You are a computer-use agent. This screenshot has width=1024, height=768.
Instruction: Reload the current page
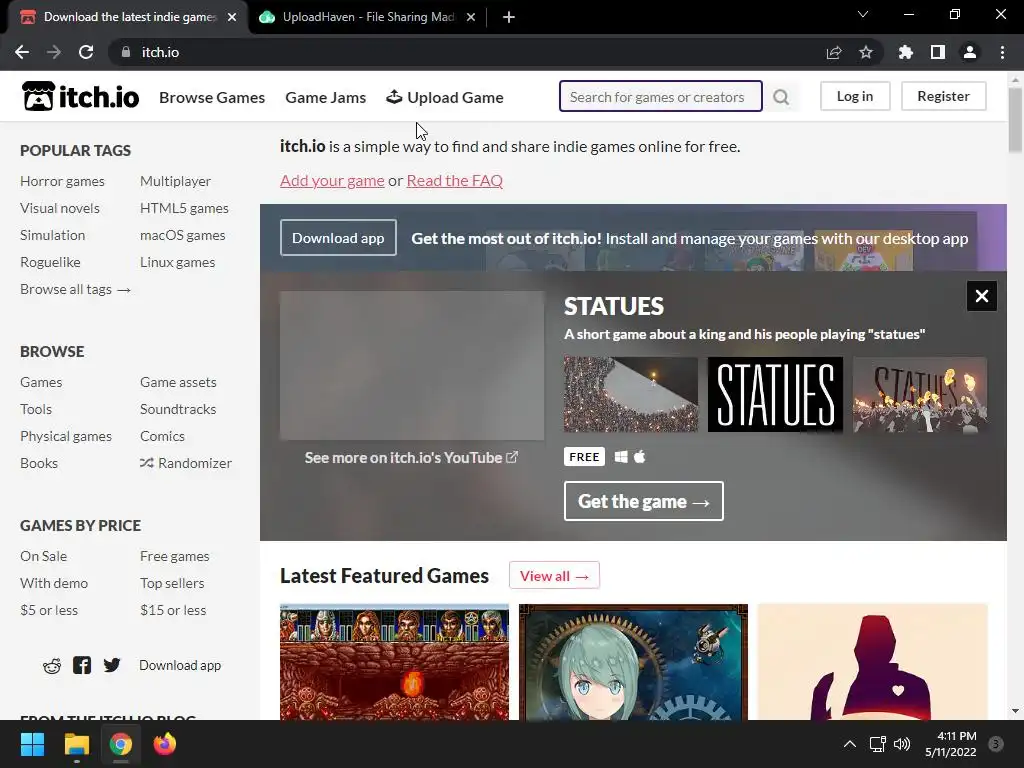tap(86, 52)
